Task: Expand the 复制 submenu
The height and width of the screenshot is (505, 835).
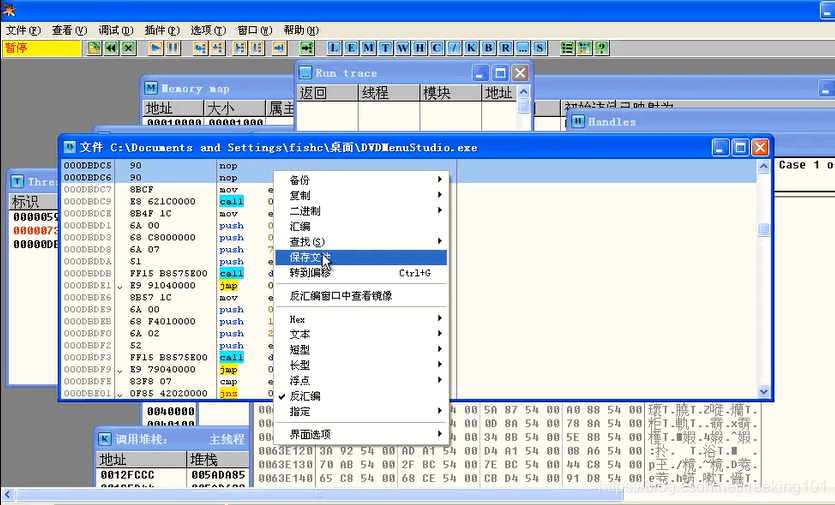Action: (361, 196)
